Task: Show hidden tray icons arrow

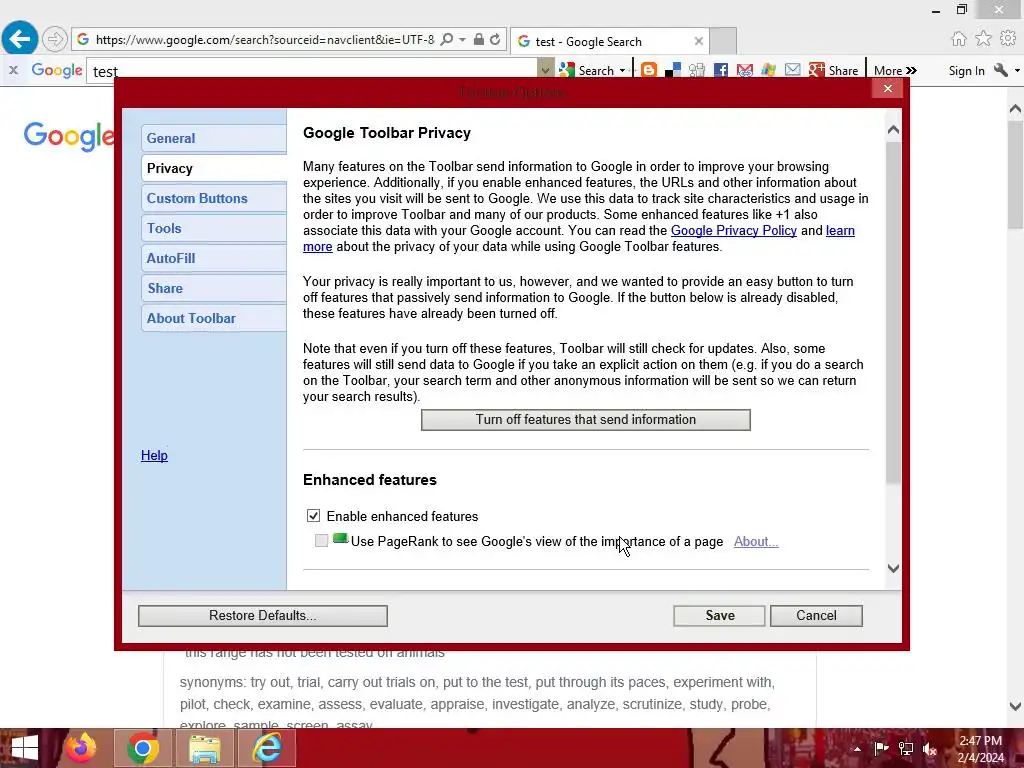Action: (857, 749)
